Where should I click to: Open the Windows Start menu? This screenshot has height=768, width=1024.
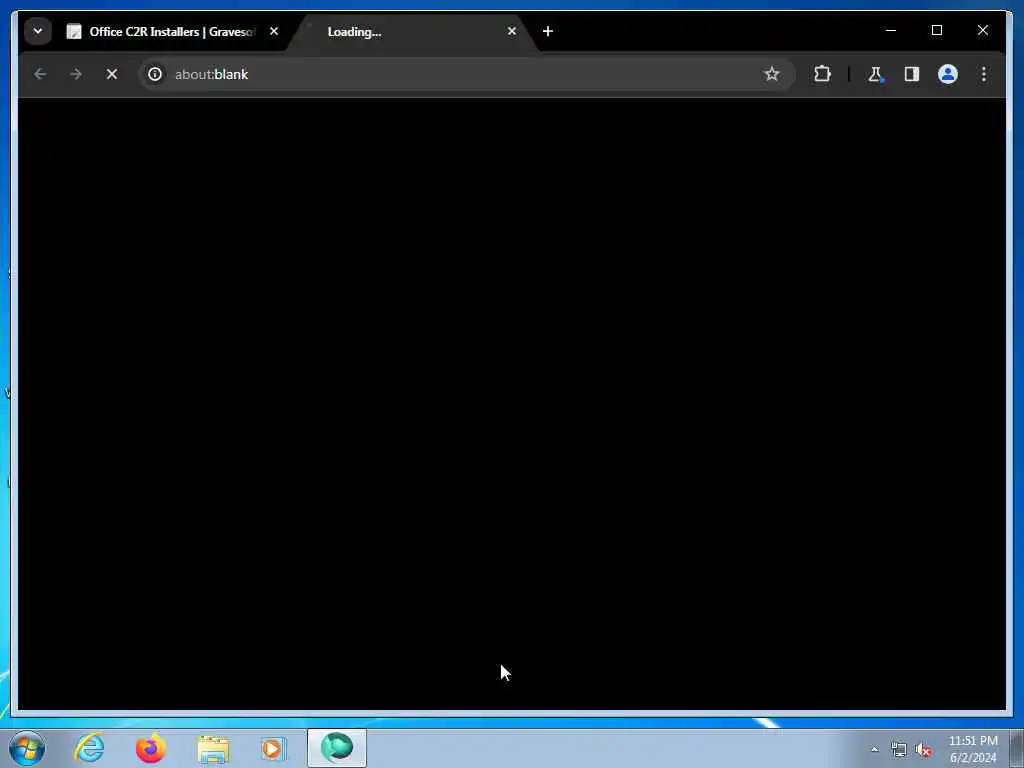coord(27,748)
